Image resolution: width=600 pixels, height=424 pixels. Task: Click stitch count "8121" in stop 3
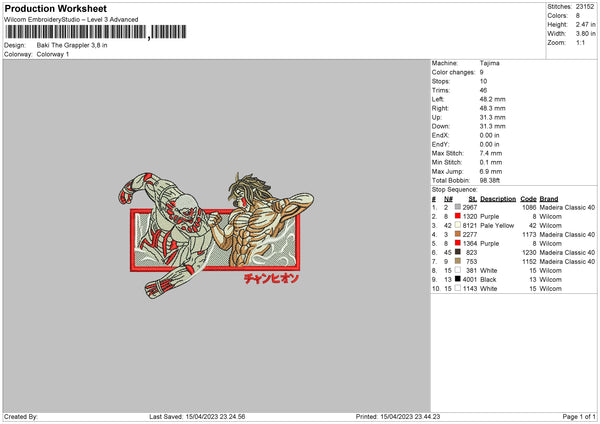(x=470, y=225)
